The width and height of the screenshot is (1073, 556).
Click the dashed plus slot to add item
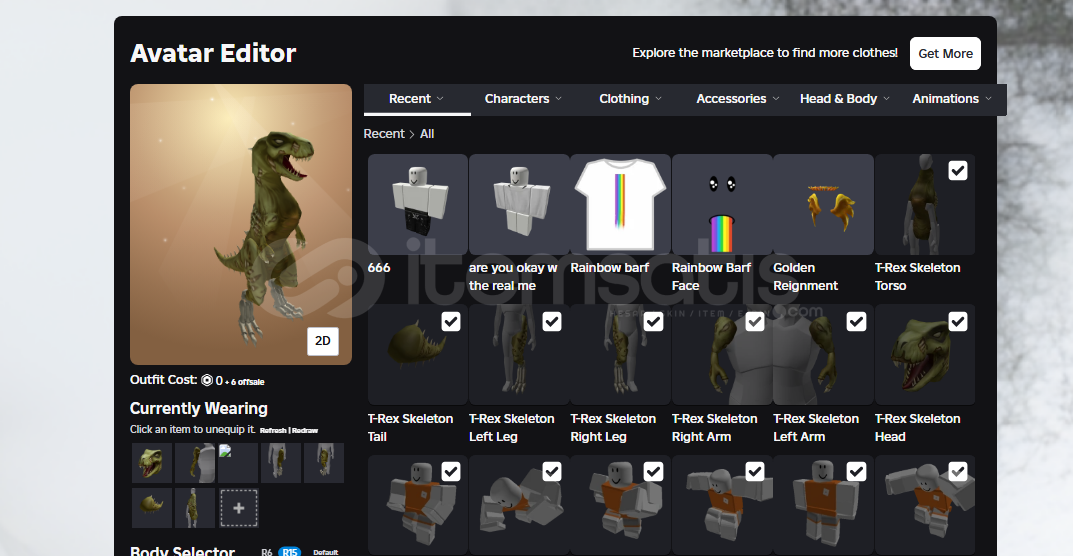[239, 508]
